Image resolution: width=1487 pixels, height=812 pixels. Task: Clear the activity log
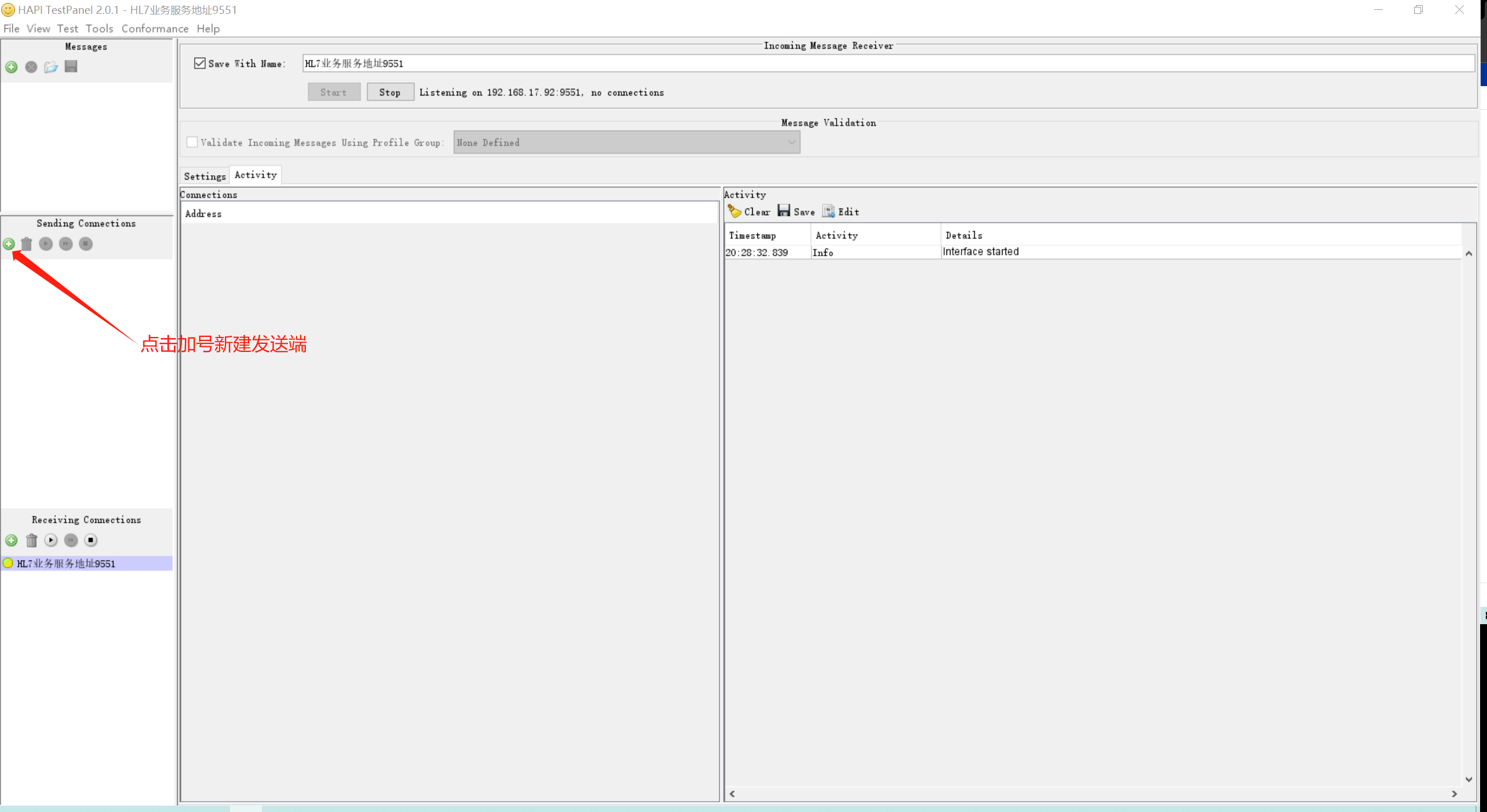pyautogui.click(x=749, y=212)
